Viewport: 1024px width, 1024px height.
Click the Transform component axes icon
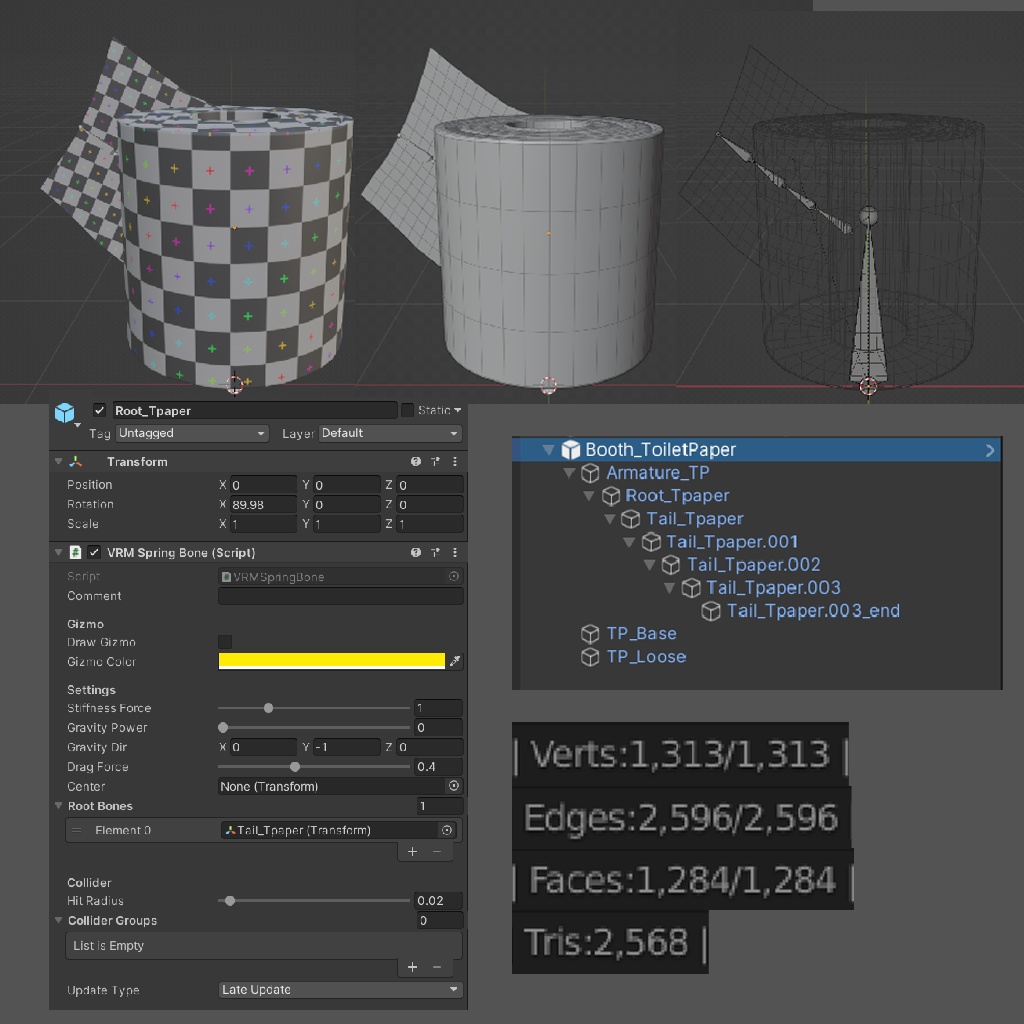click(76, 461)
